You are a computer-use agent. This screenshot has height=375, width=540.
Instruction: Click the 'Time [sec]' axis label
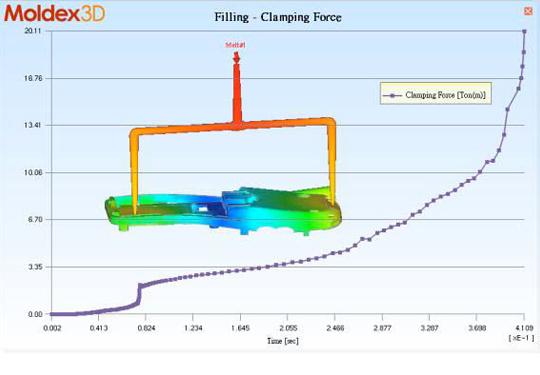pyautogui.click(x=283, y=341)
